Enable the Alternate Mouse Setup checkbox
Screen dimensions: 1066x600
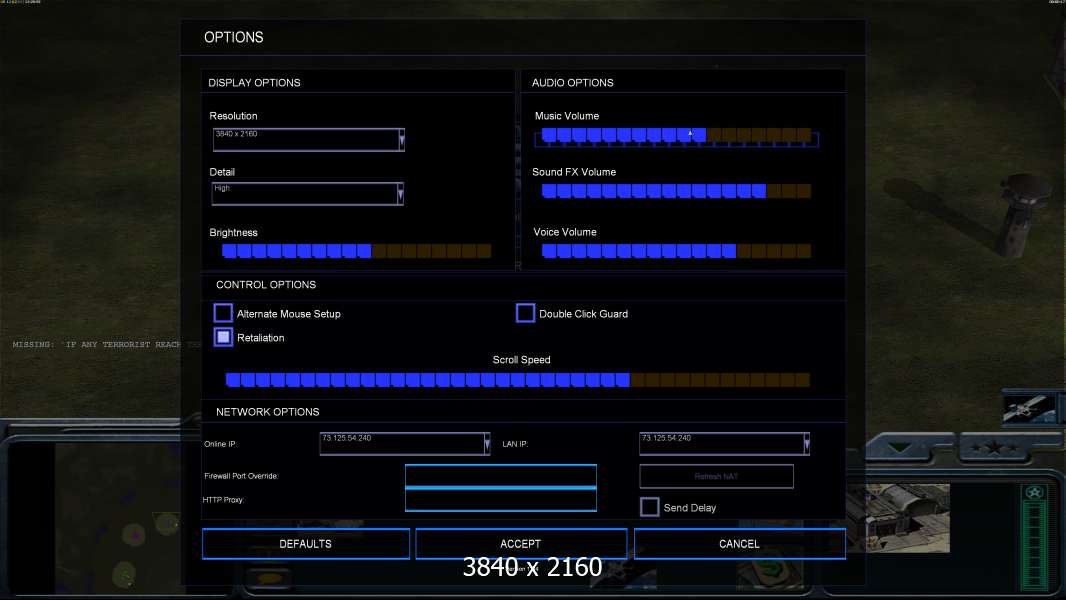pyautogui.click(x=223, y=314)
